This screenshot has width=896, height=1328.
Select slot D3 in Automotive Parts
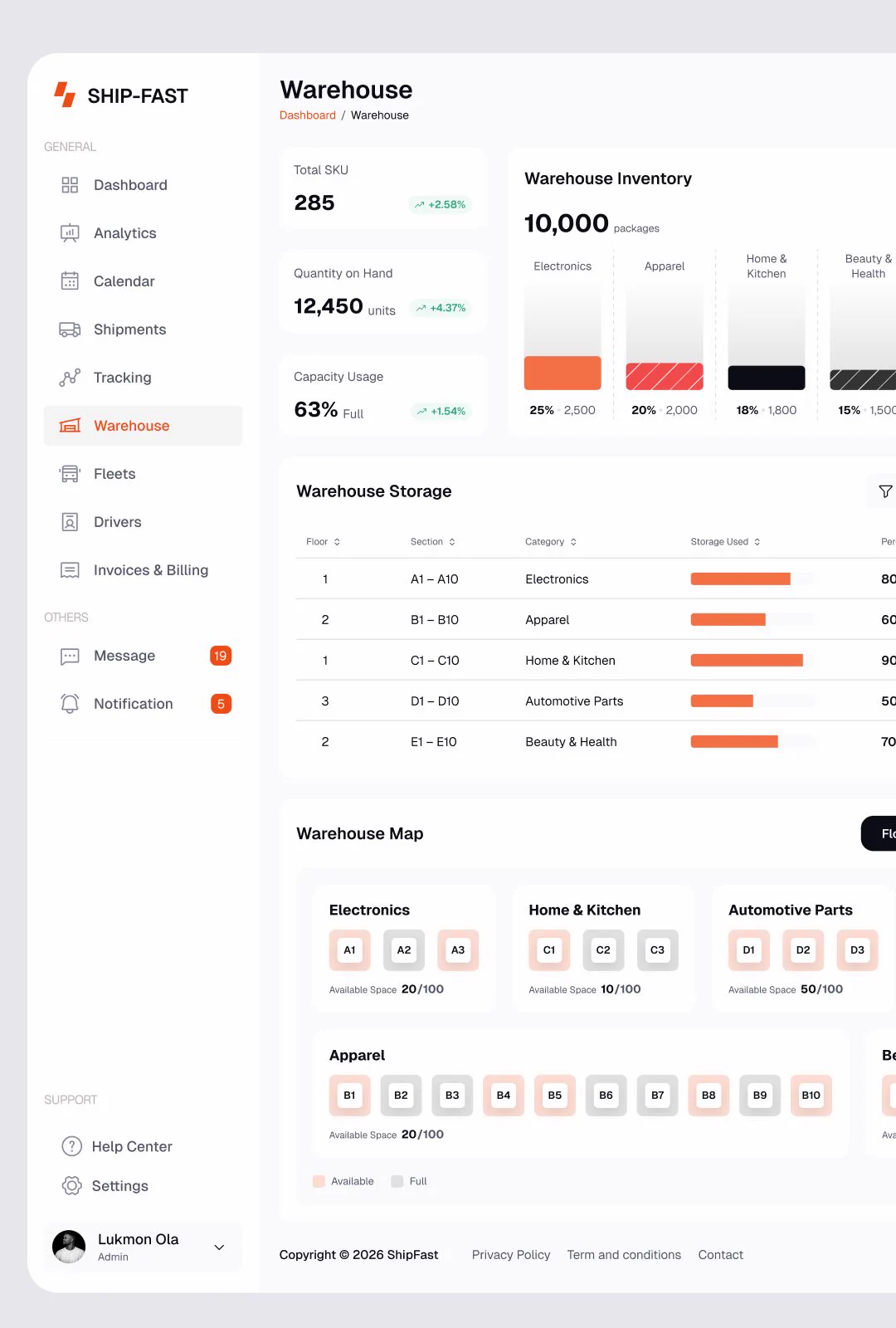pos(857,950)
